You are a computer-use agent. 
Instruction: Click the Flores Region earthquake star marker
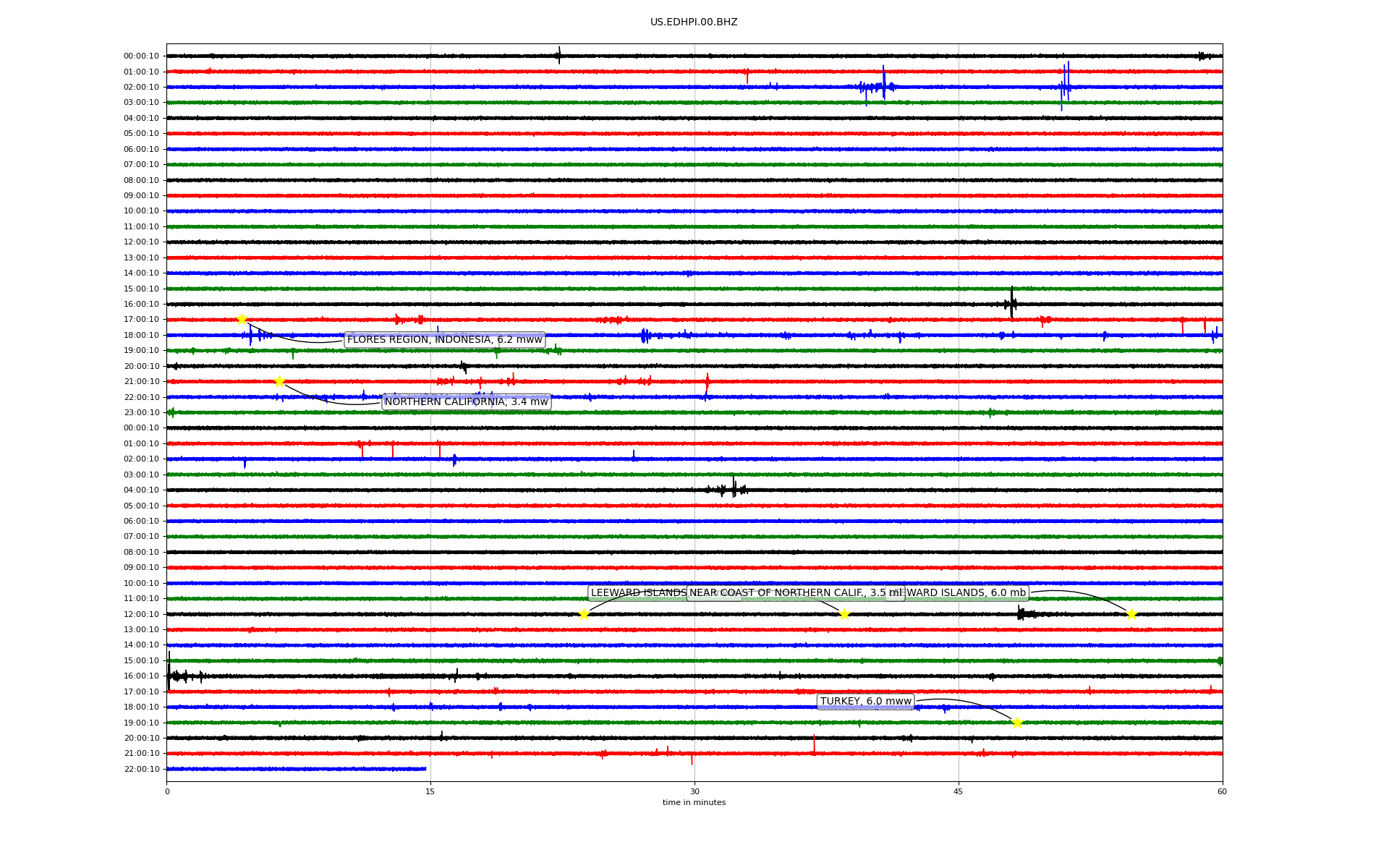[x=242, y=319]
